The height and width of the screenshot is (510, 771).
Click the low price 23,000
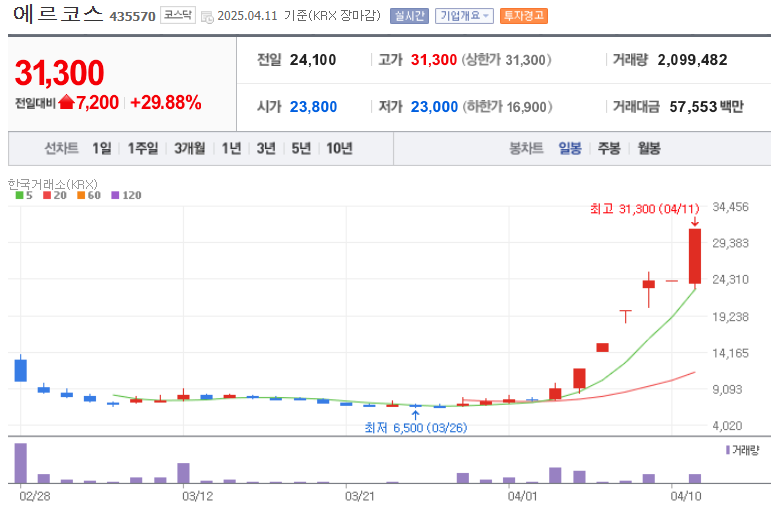[434, 107]
